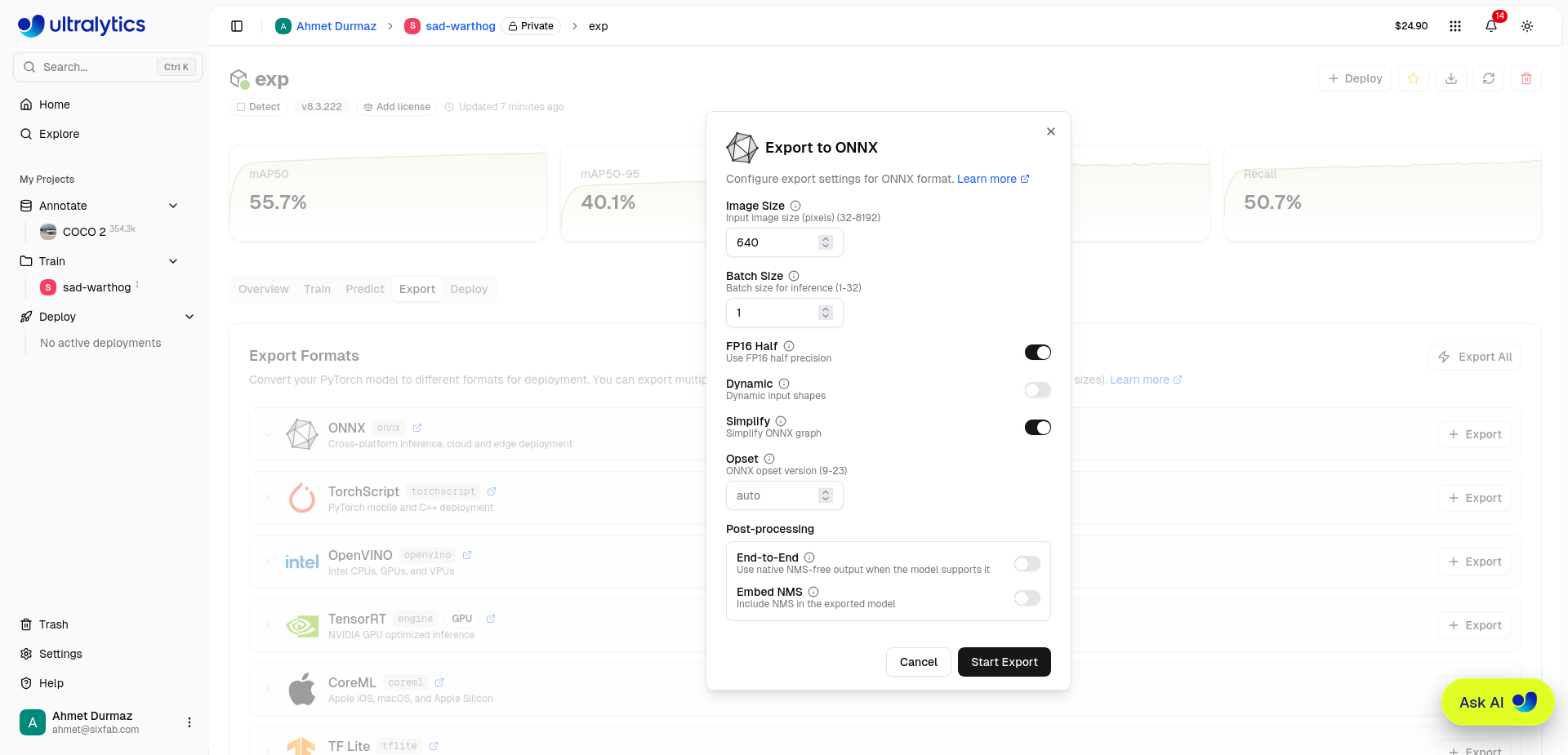Open the sad-warthog project in the sidebar

tap(96, 287)
